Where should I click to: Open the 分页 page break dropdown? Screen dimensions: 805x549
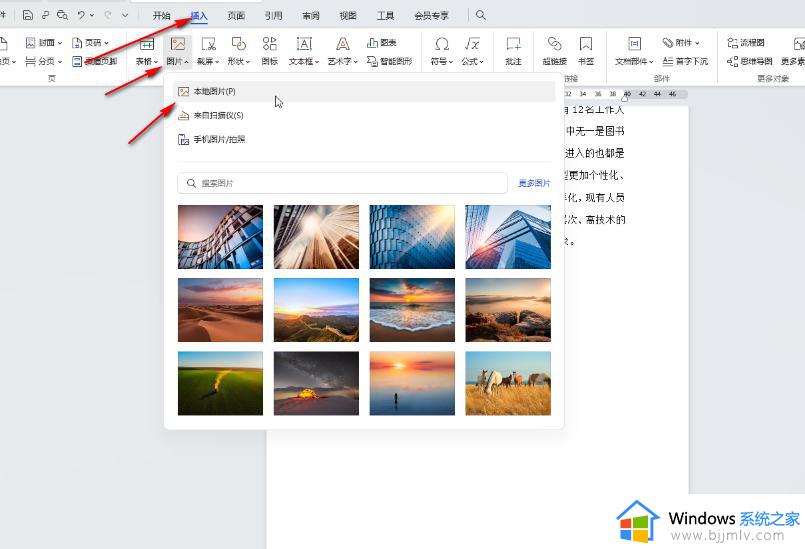tap(44, 61)
